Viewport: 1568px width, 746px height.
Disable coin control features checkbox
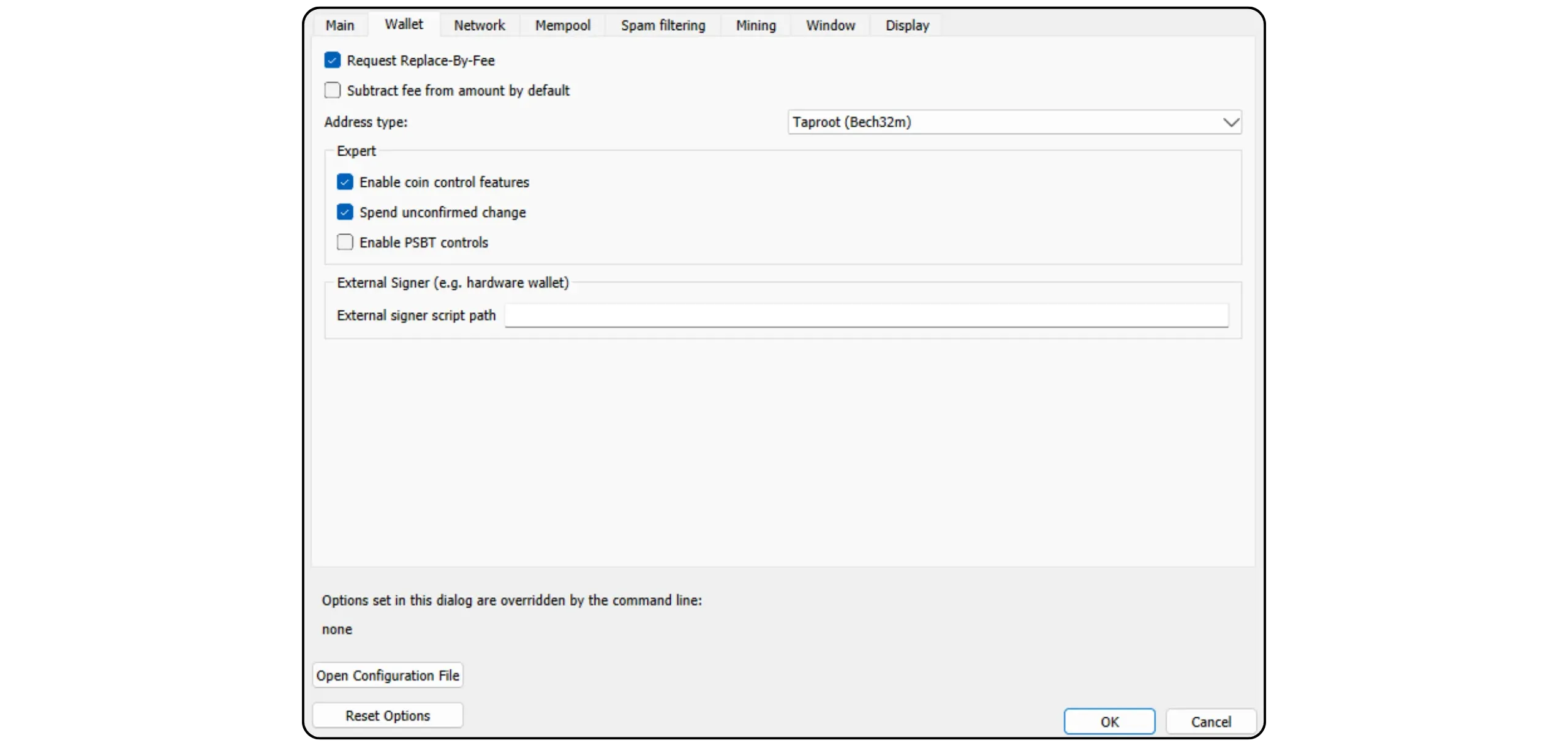click(345, 182)
